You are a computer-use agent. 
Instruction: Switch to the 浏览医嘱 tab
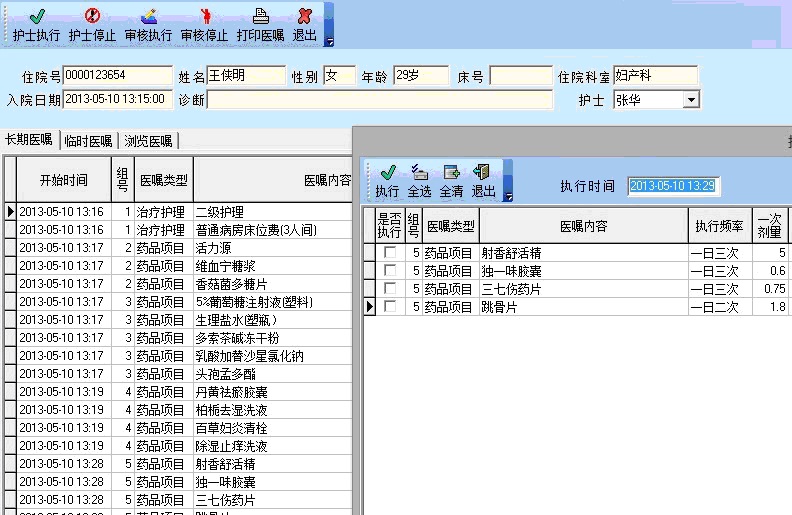(x=148, y=141)
